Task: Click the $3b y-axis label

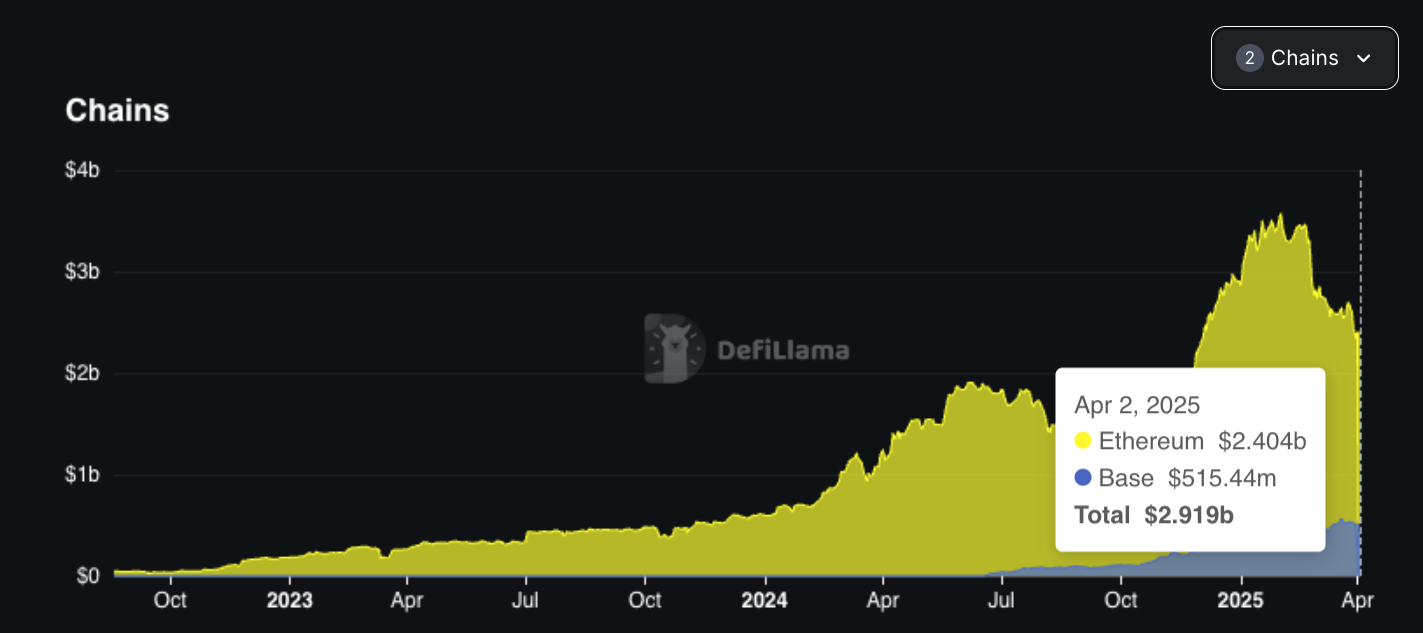Action: (82, 272)
